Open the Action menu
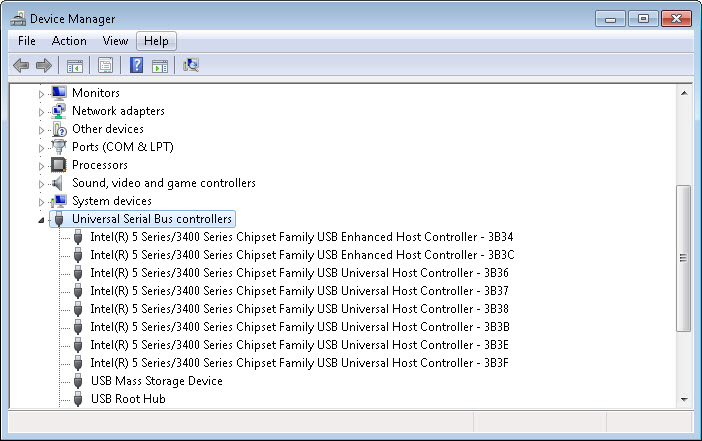Screen dimensions: 702x441 point(69,41)
